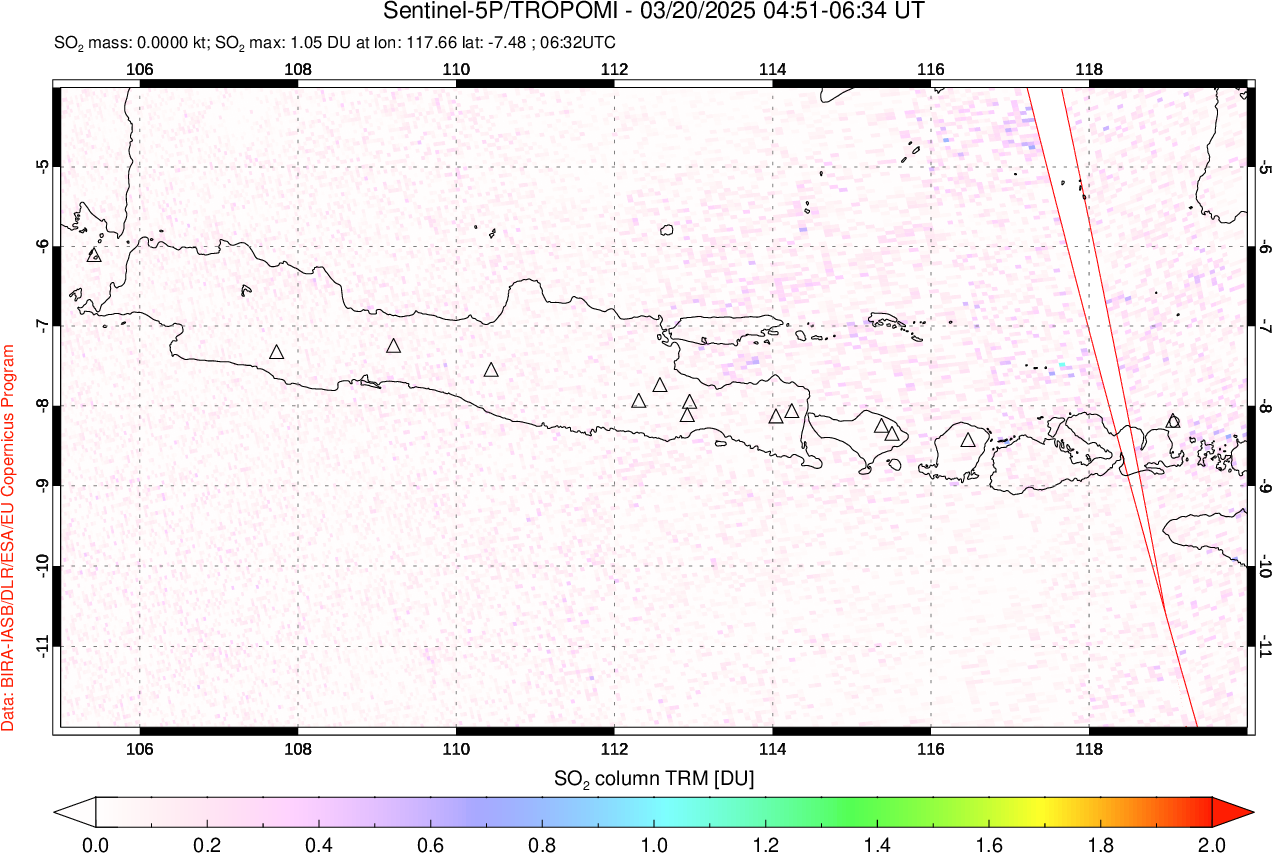Click the vertical BIRA-IASB/DLR/ESA/EU data credit text

[x=8, y=537]
